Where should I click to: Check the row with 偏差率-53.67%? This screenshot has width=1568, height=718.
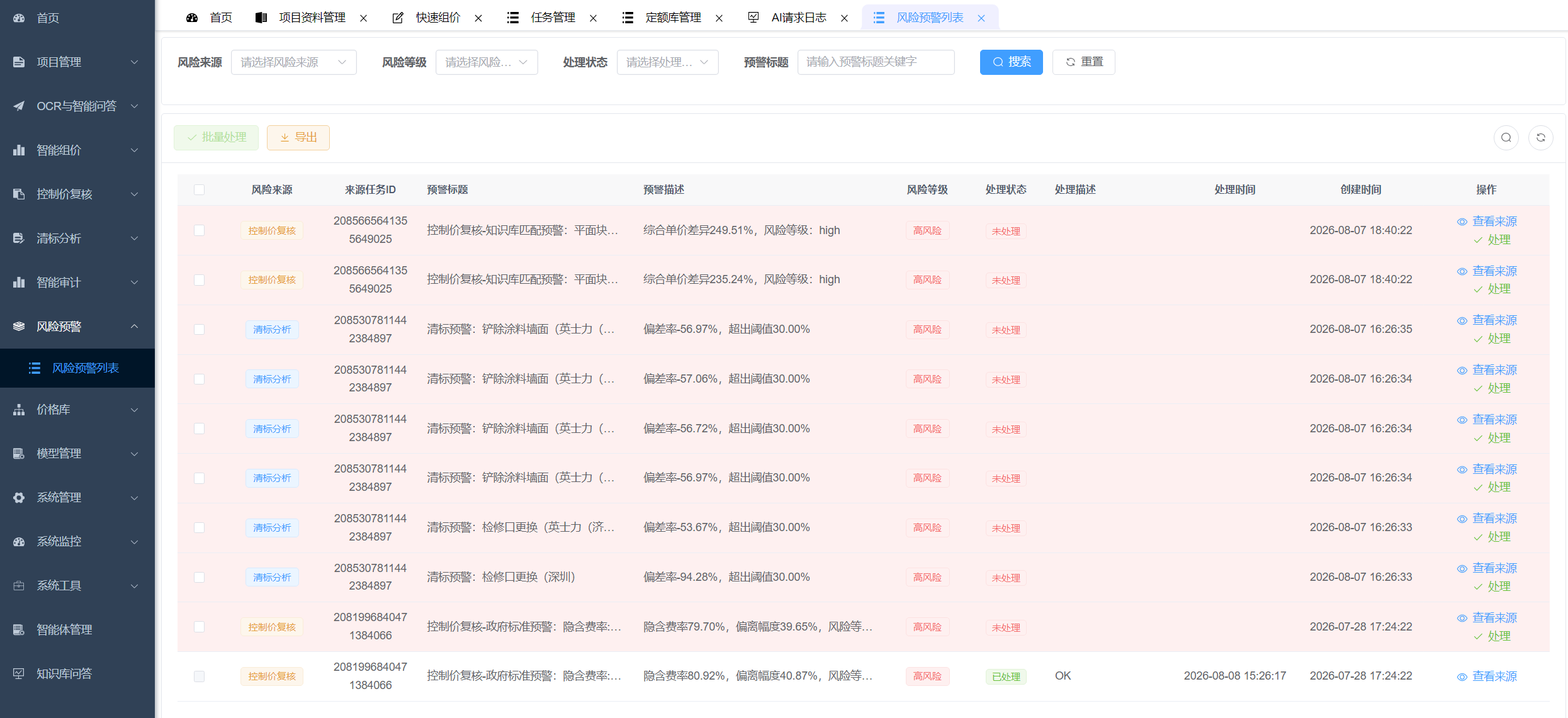click(x=200, y=527)
